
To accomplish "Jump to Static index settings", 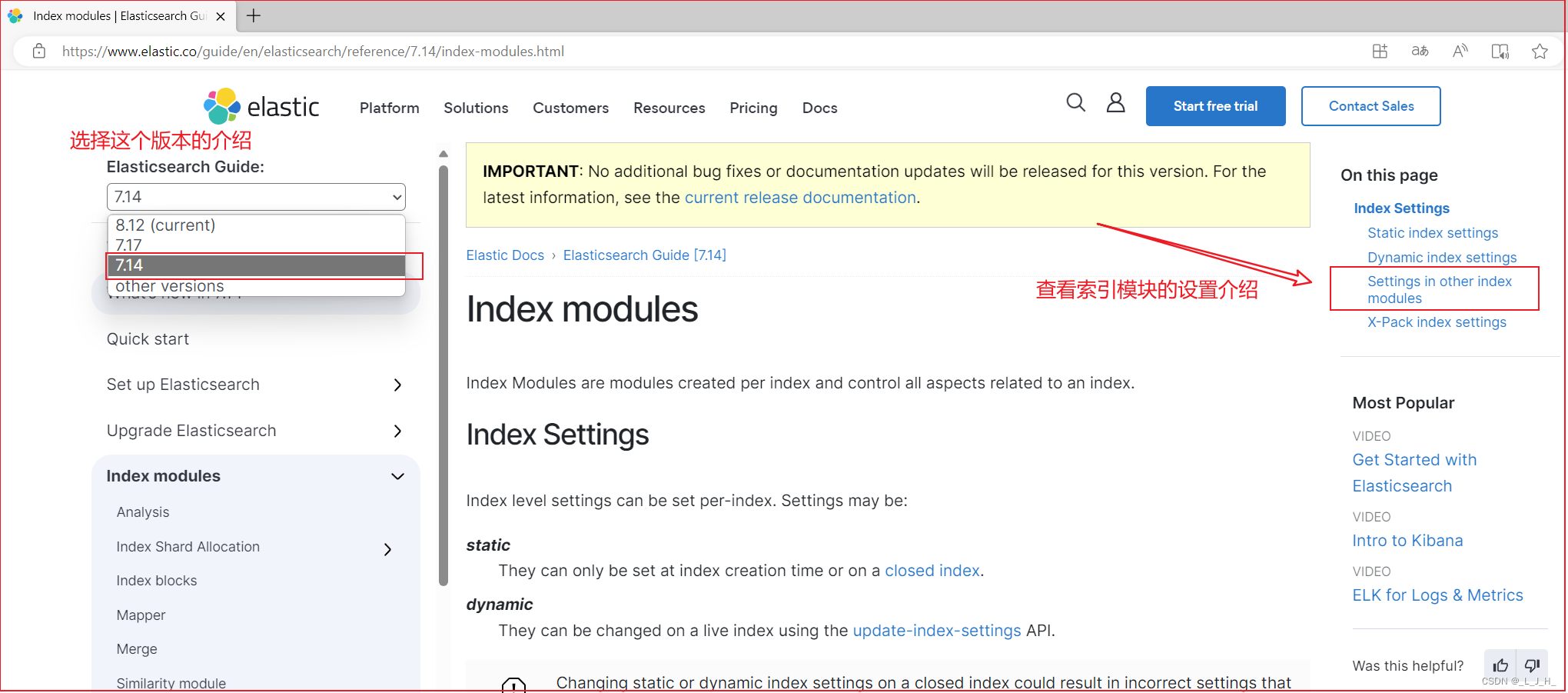I will pos(1433,233).
